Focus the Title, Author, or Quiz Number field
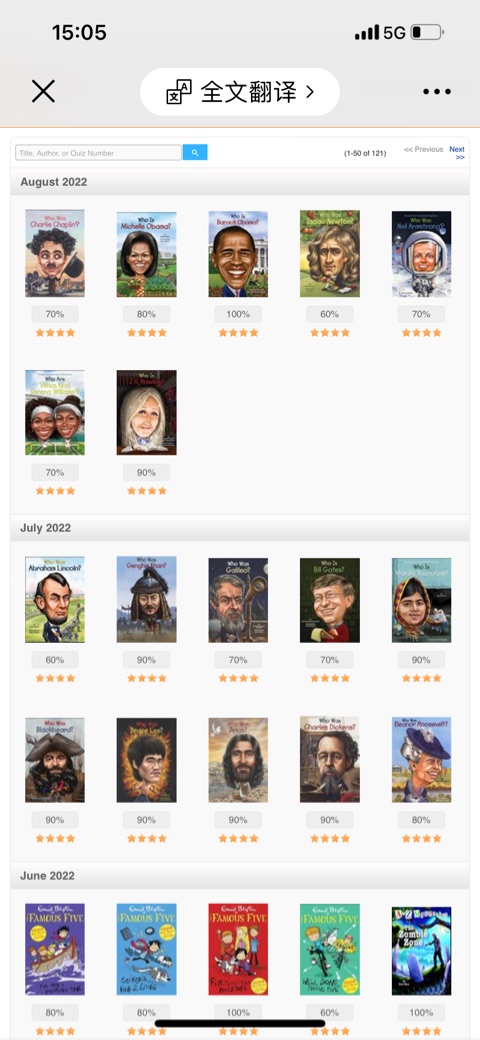 pos(98,153)
